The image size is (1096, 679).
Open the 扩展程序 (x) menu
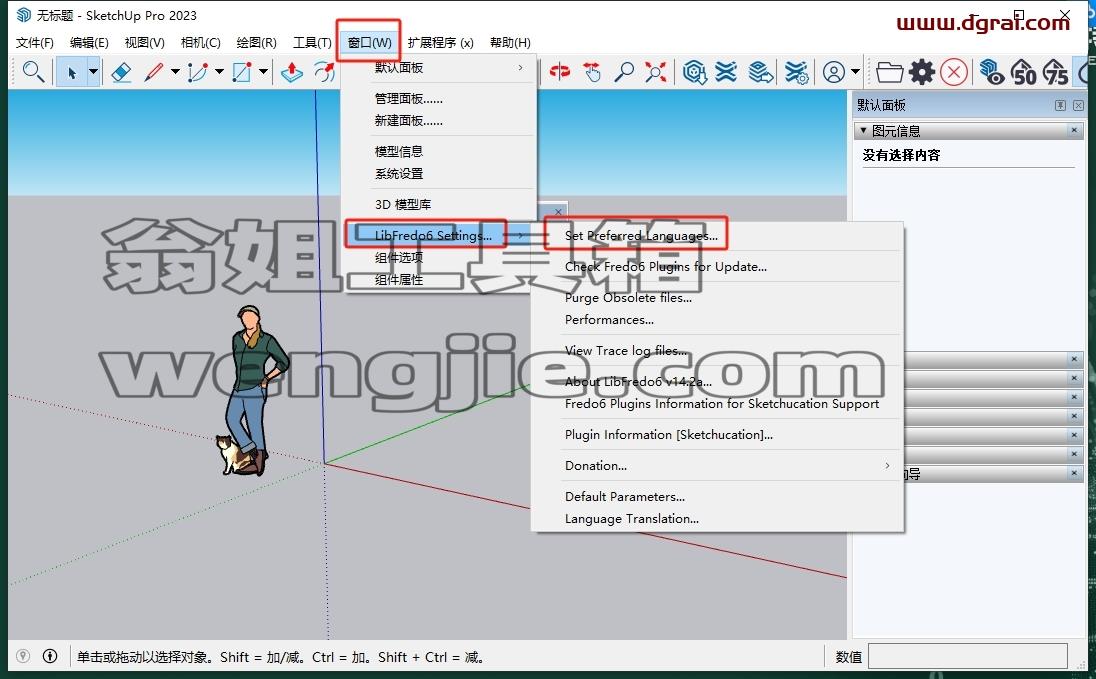(x=440, y=43)
